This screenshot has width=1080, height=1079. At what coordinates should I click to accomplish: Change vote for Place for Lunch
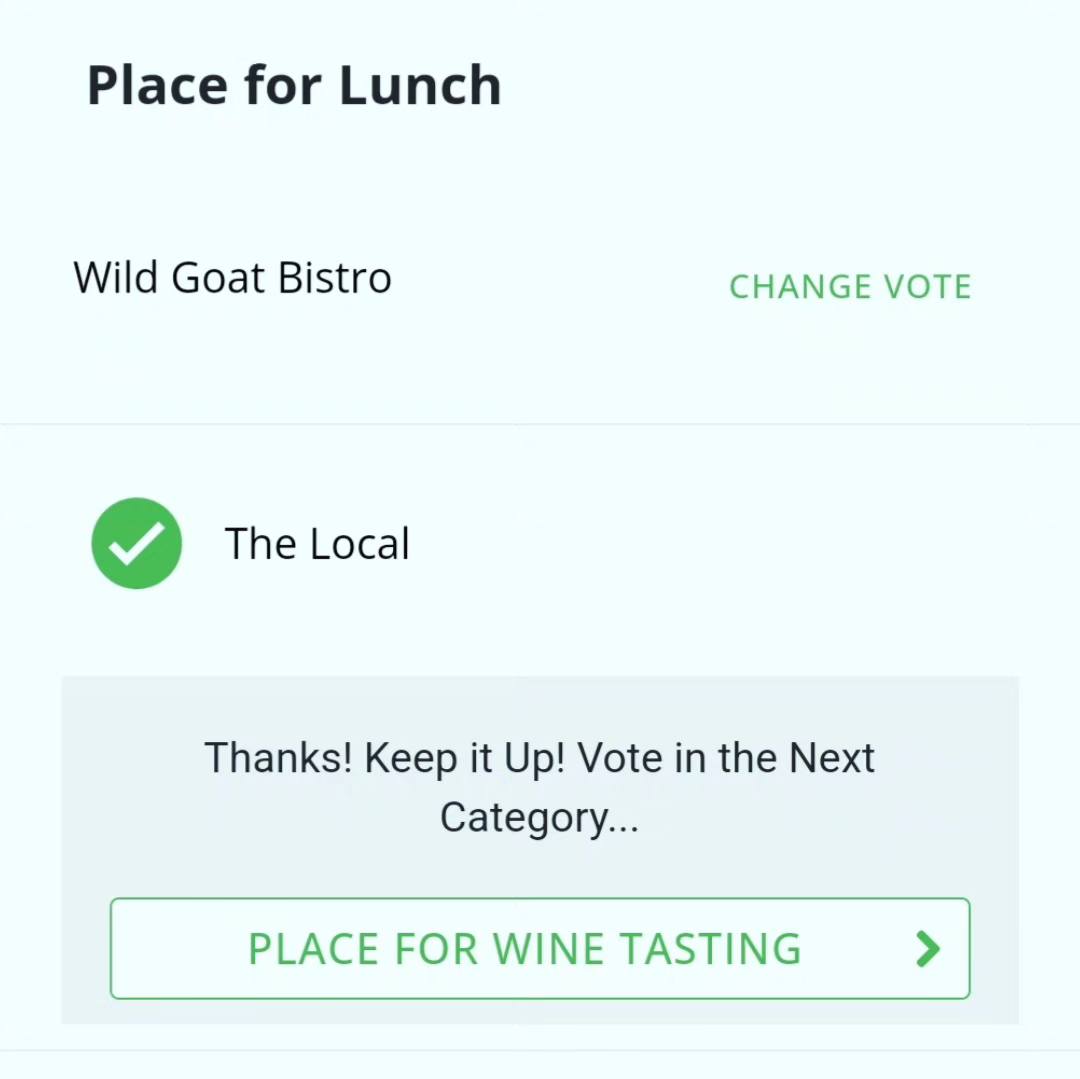tap(850, 286)
